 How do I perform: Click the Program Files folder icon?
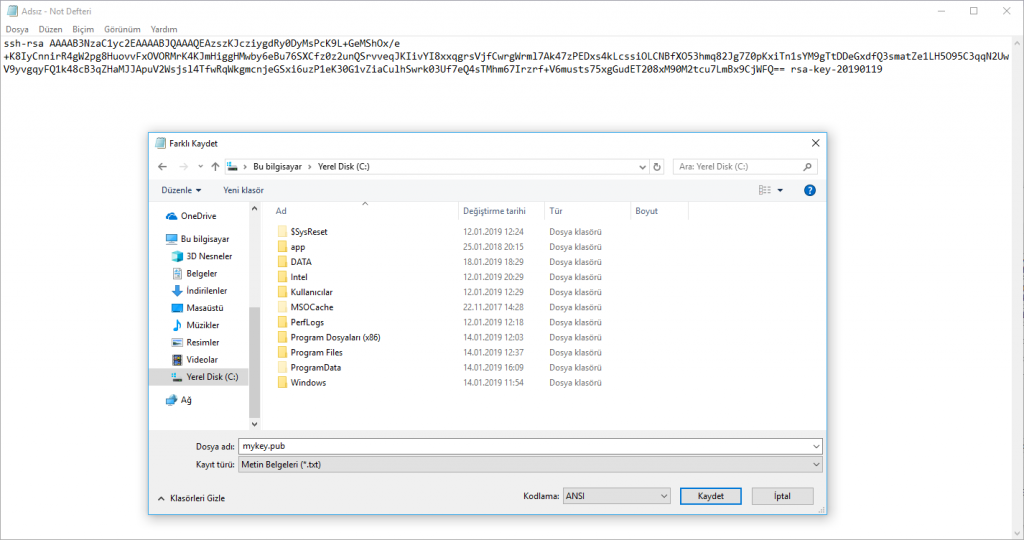point(282,353)
